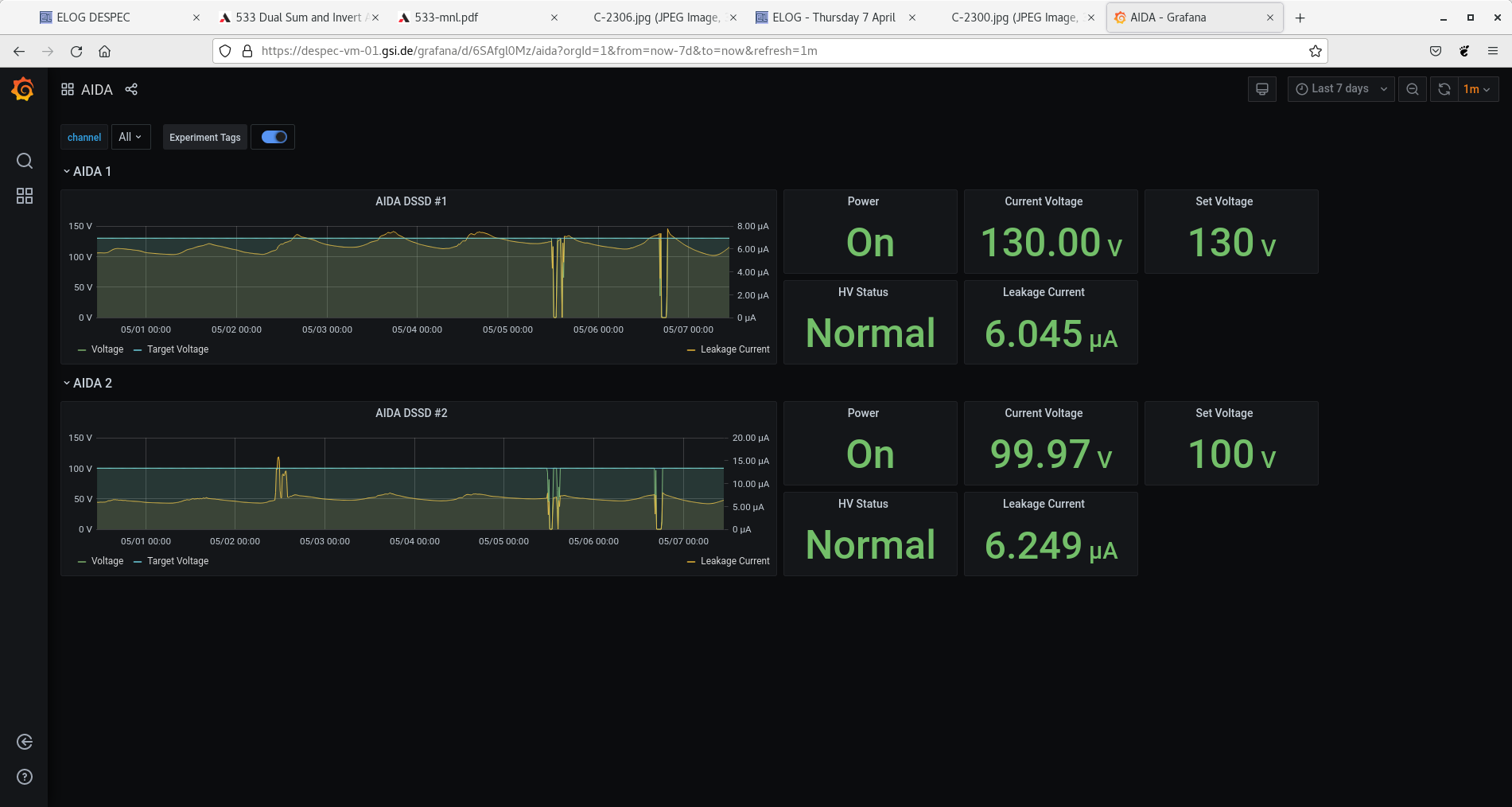Click the Grafana logo home icon
The image size is (1512, 807).
click(23, 89)
